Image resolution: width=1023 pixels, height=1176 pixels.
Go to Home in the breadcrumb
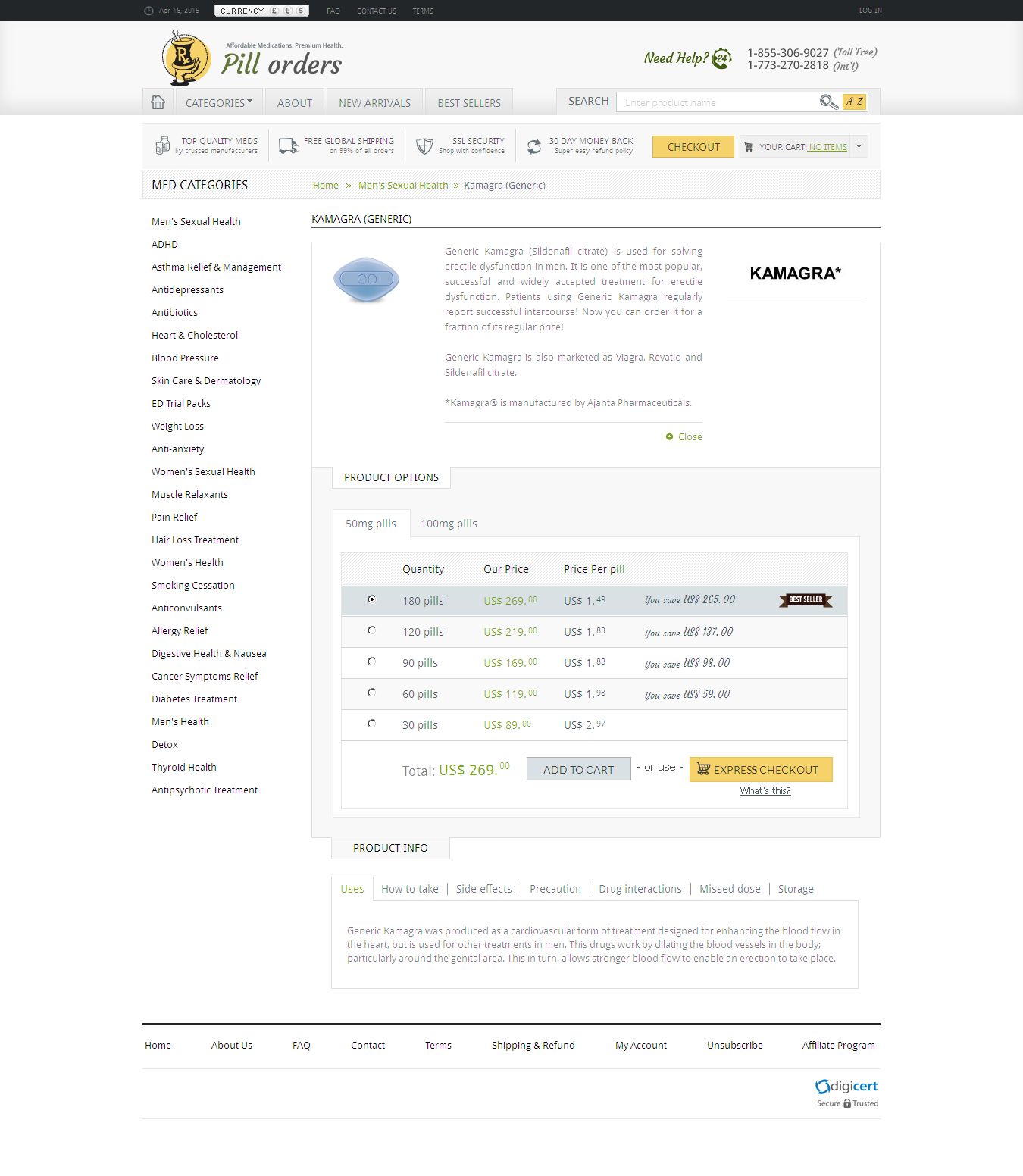326,185
